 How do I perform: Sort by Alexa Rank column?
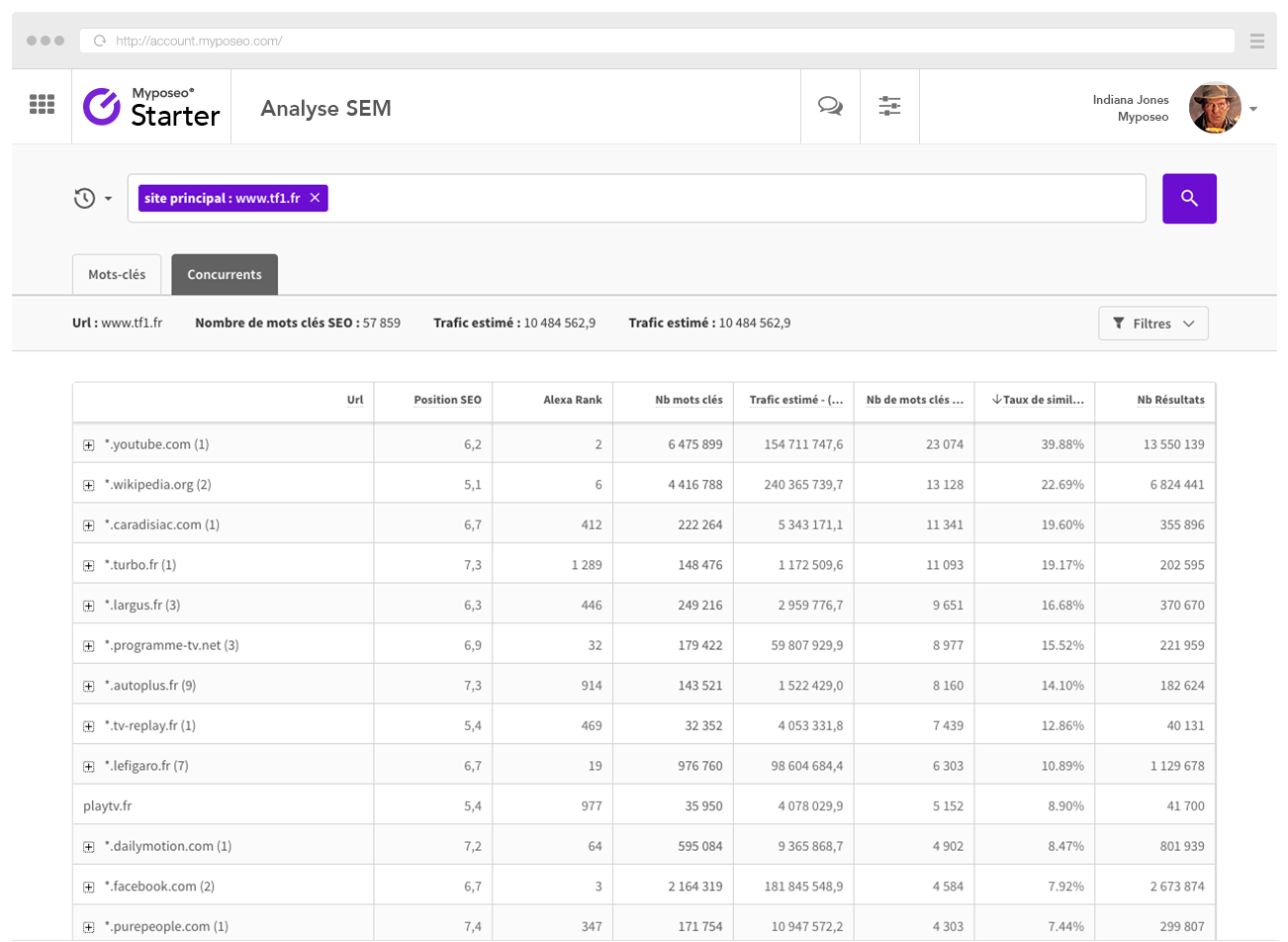tap(573, 400)
